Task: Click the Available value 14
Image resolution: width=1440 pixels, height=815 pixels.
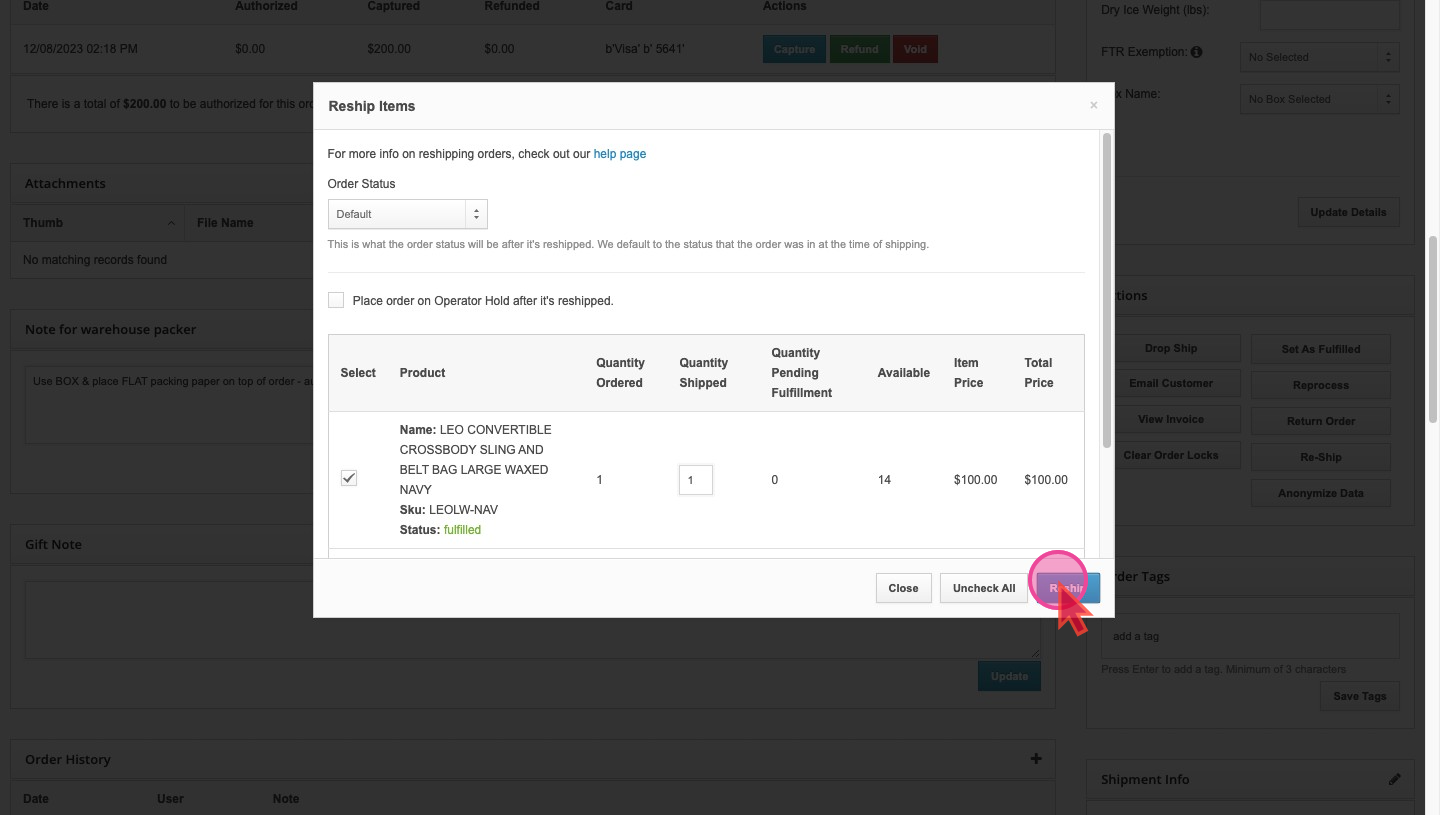Action: click(884, 480)
